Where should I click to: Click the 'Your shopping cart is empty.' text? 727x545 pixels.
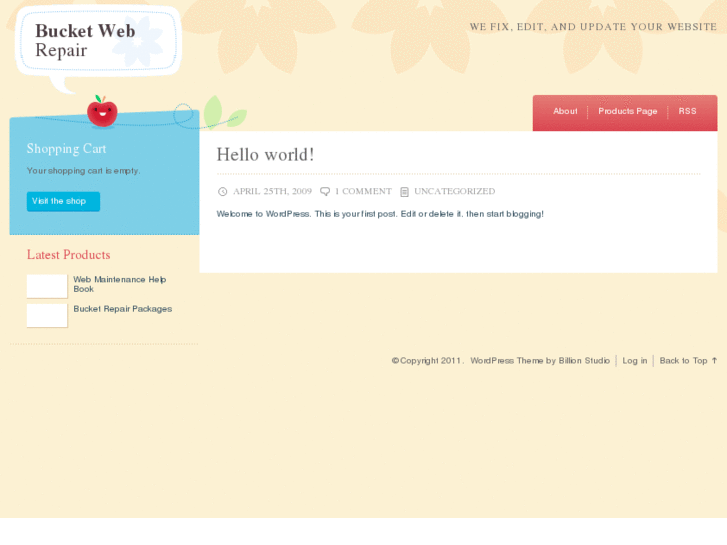[x=83, y=171]
